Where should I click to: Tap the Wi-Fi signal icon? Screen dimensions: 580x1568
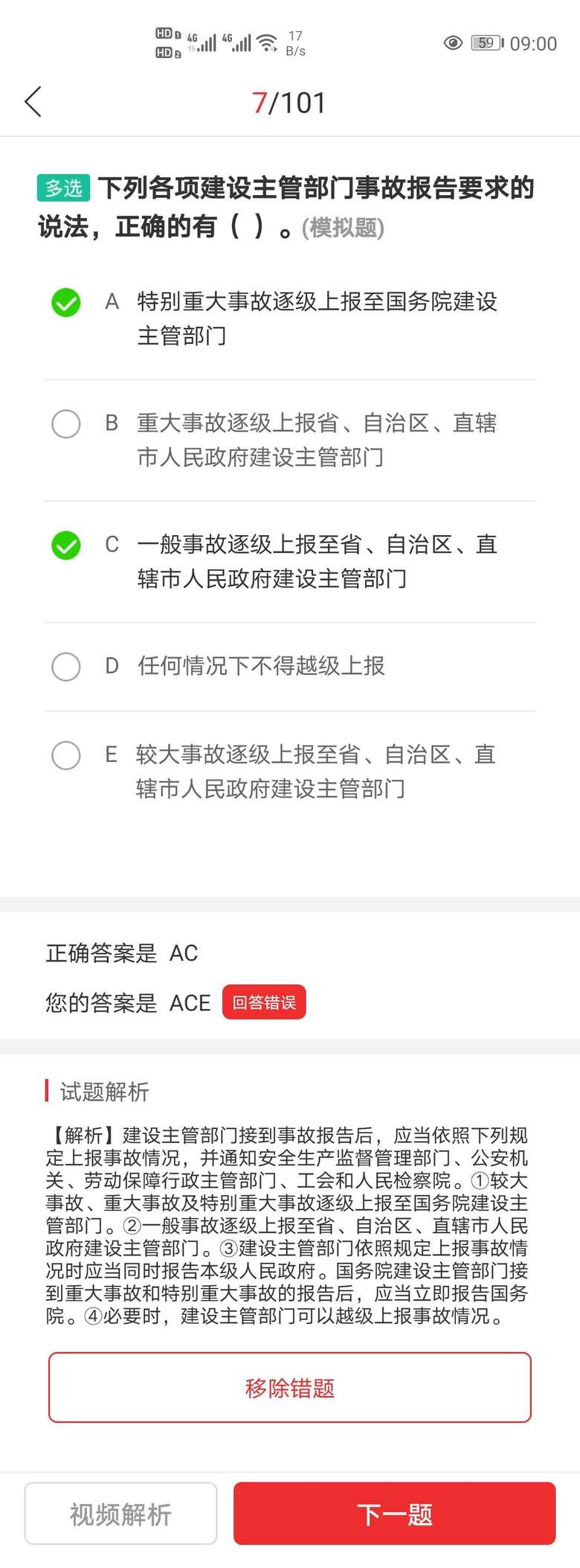[x=267, y=43]
